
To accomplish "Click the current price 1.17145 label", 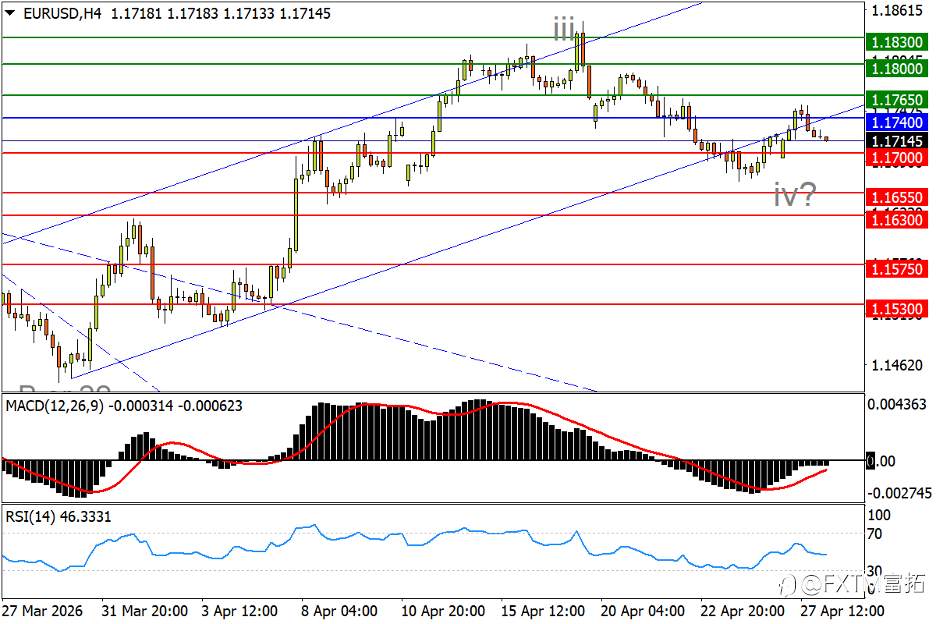I will [x=896, y=141].
